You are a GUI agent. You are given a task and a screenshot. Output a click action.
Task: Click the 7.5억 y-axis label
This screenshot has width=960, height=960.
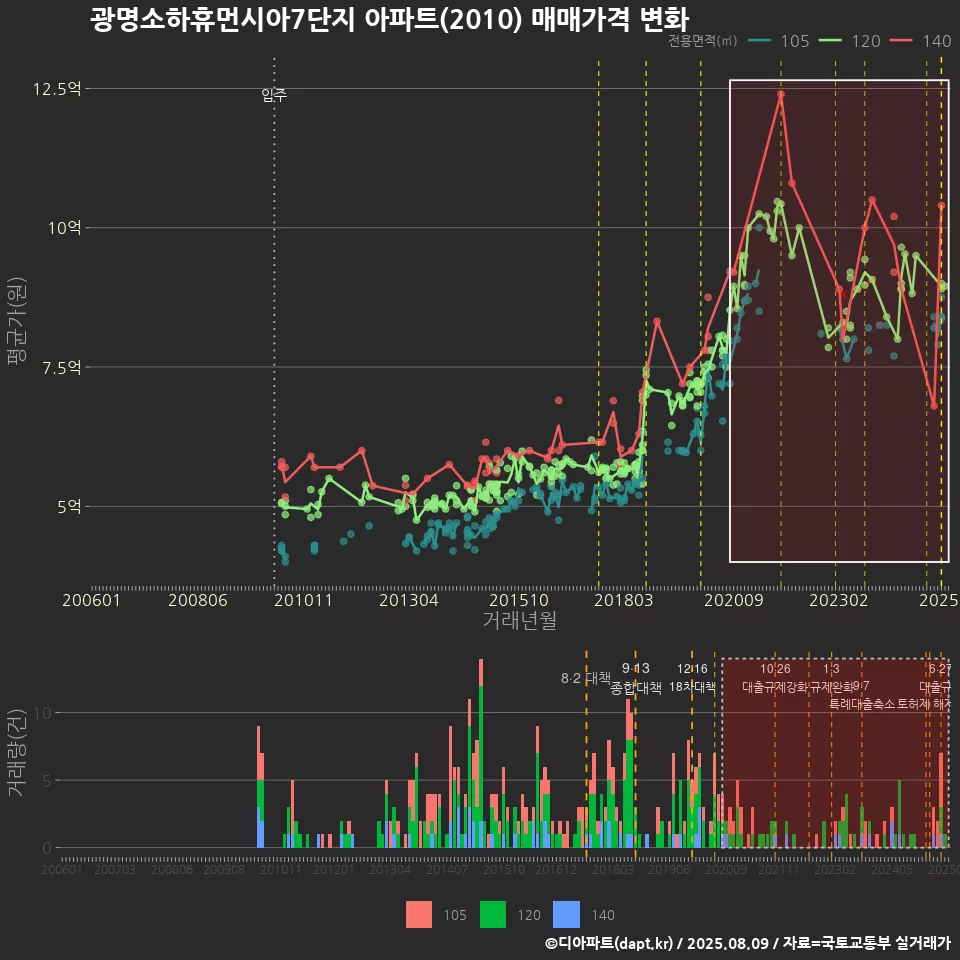tap(61, 367)
